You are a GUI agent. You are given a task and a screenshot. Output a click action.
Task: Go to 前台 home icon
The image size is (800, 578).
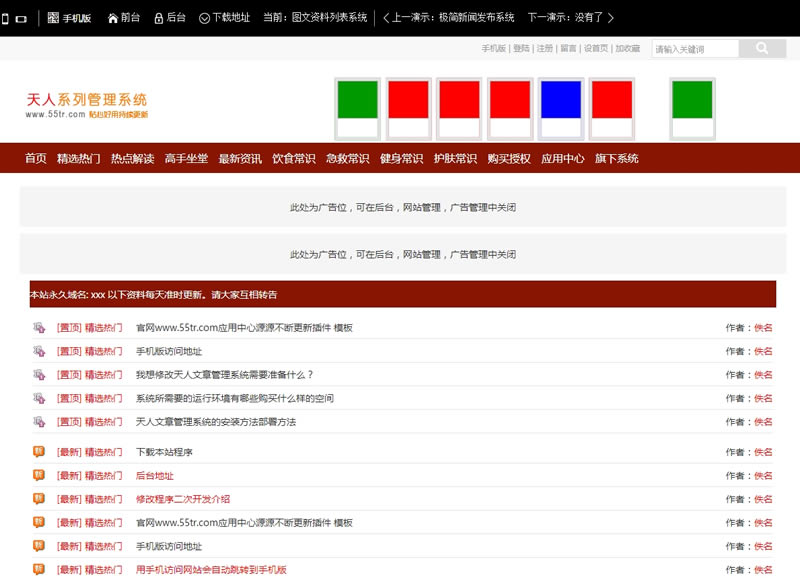click(x=113, y=18)
